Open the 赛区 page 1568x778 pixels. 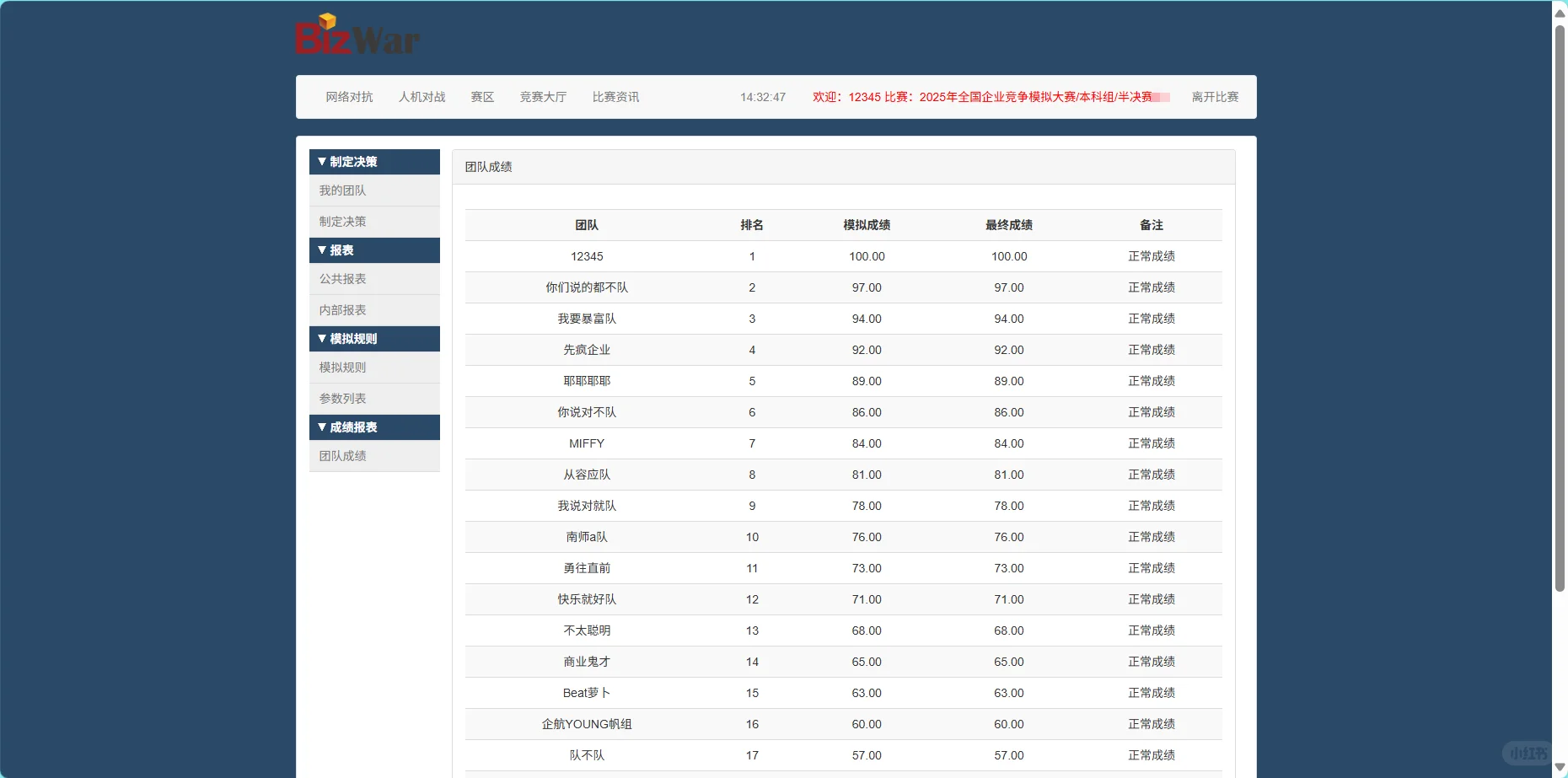coord(481,96)
